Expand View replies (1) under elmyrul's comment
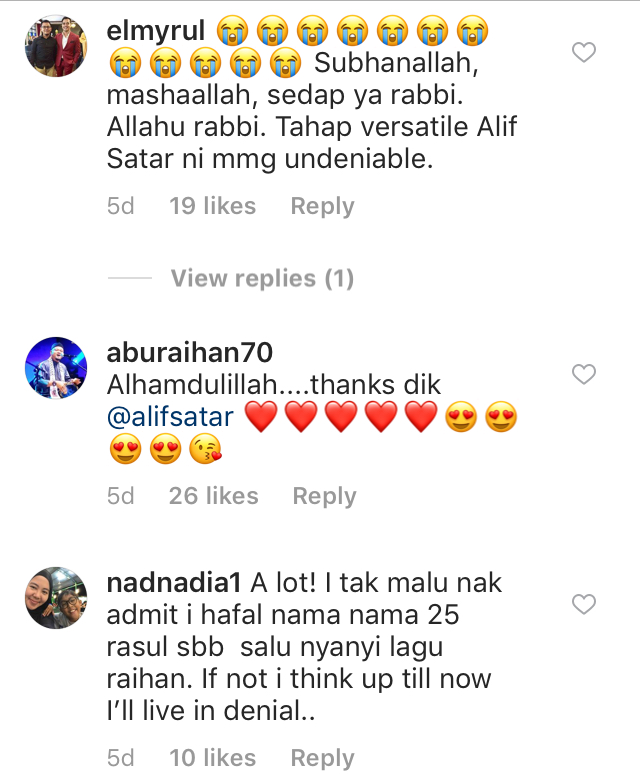 [262, 278]
